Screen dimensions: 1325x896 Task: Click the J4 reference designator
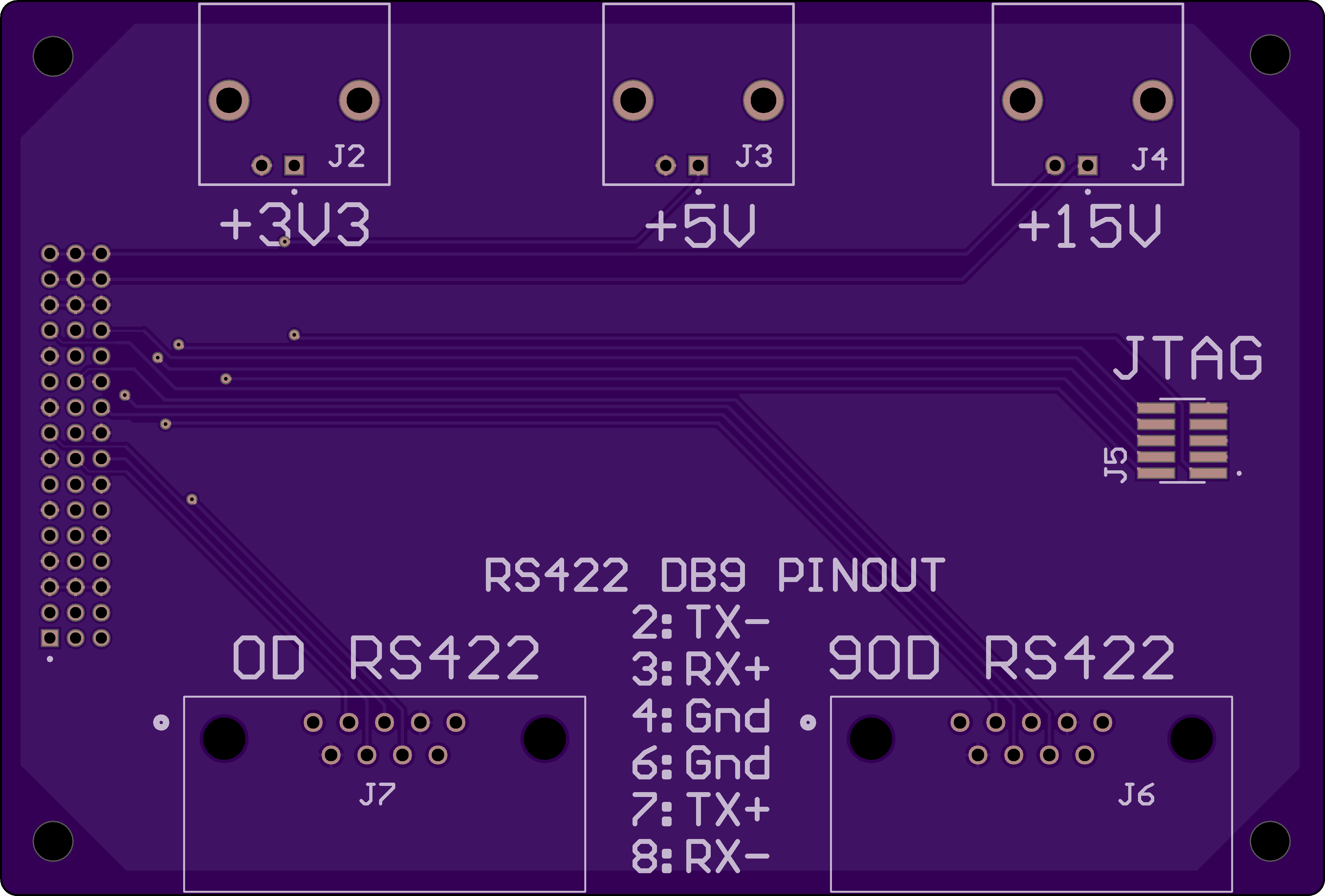point(1149,159)
